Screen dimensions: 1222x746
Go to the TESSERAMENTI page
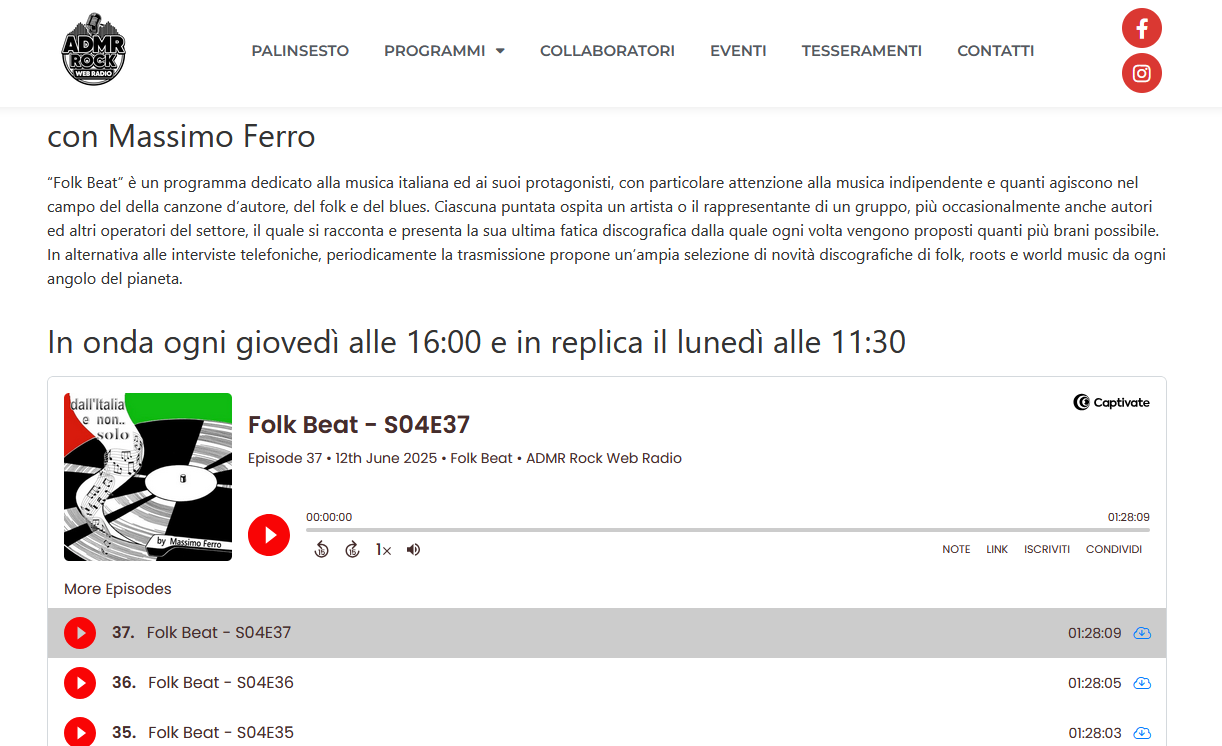point(862,50)
